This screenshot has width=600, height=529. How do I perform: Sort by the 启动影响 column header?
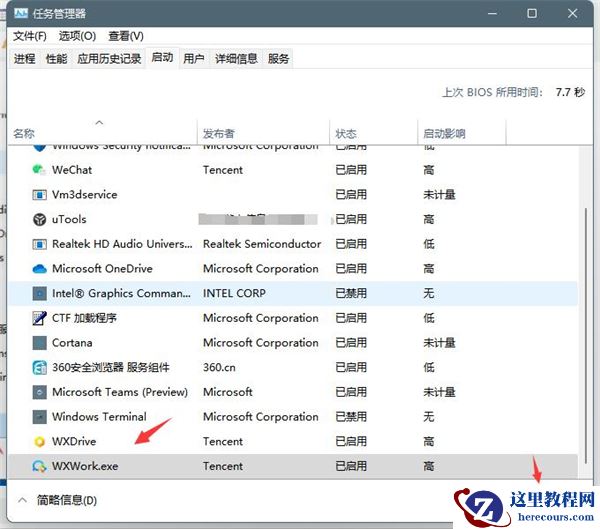coord(462,133)
